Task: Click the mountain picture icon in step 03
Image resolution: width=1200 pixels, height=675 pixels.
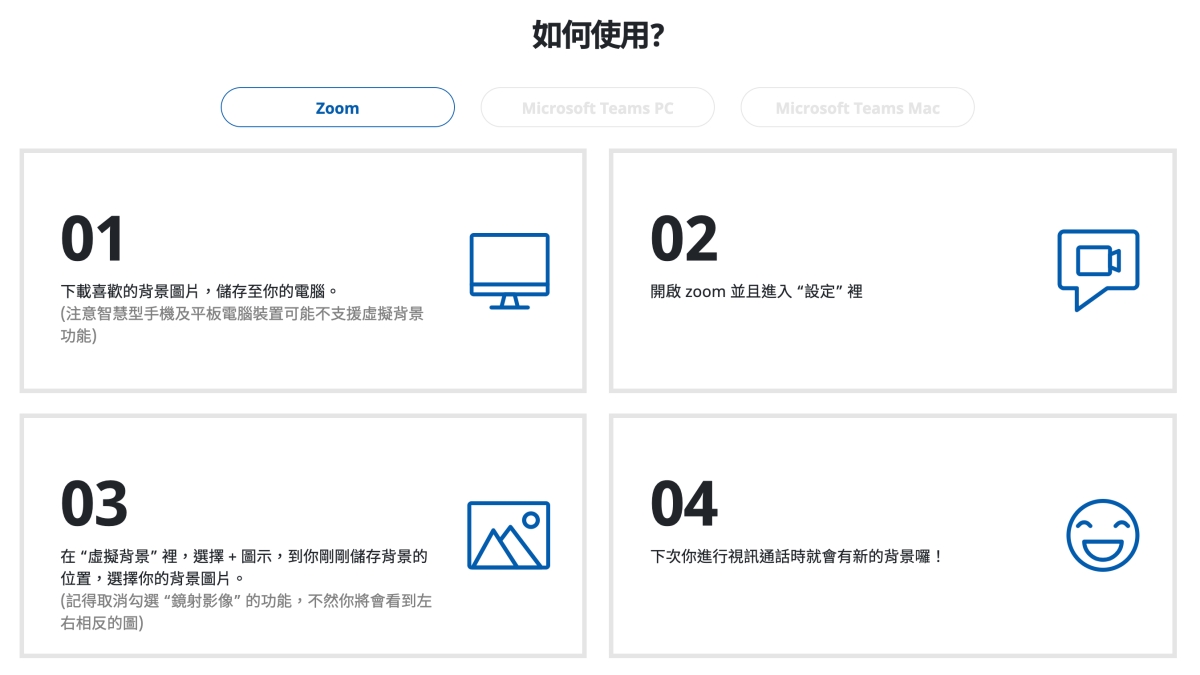Action: 508,535
